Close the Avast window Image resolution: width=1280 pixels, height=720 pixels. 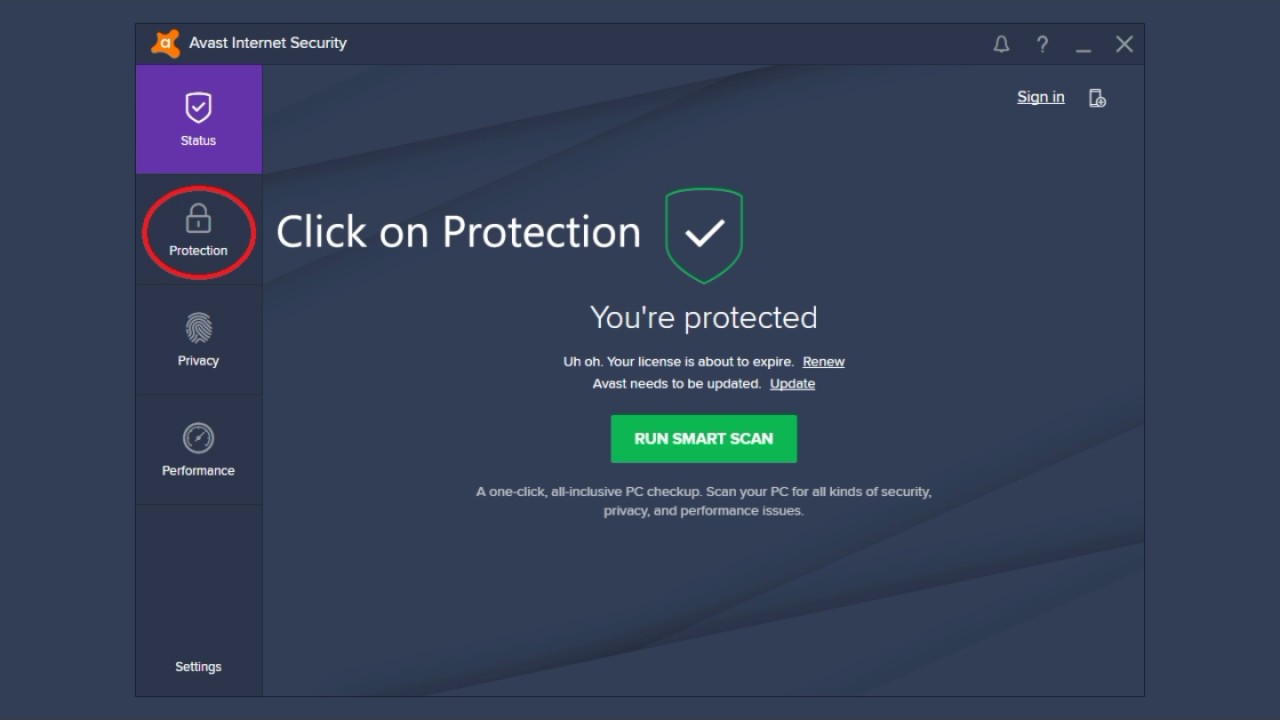coord(1124,44)
